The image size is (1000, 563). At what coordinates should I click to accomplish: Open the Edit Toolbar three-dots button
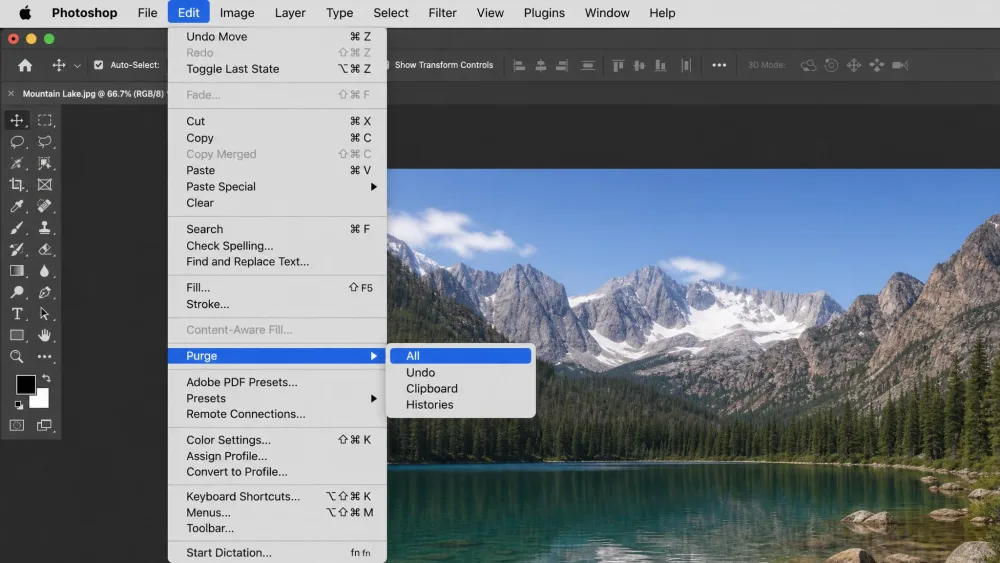pos(45,356)
